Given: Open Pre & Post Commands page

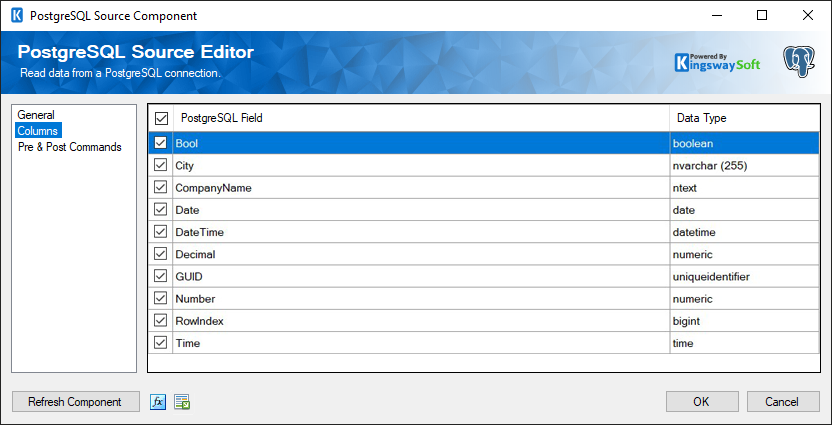Looking at the screenshot, I should pos(70,147).
